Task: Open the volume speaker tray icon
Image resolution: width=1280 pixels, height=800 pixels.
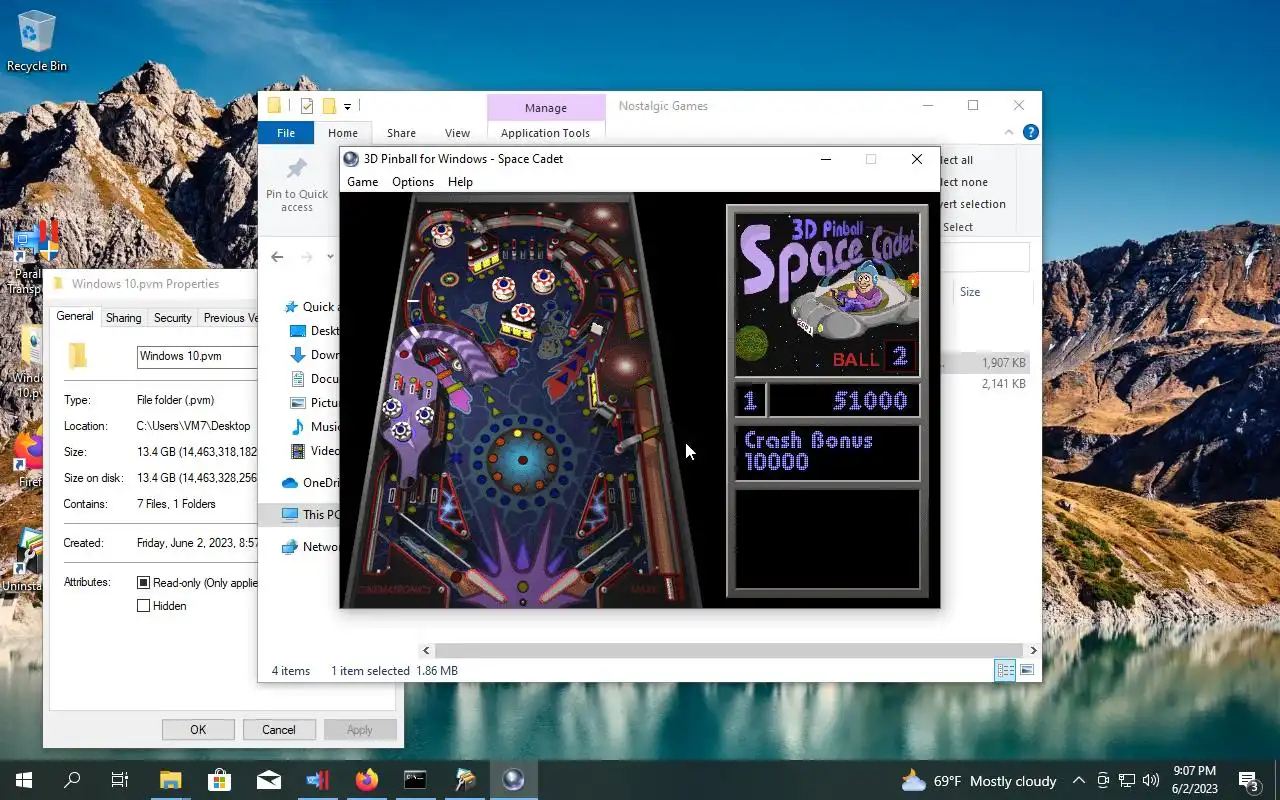Action: point(1151,781)
